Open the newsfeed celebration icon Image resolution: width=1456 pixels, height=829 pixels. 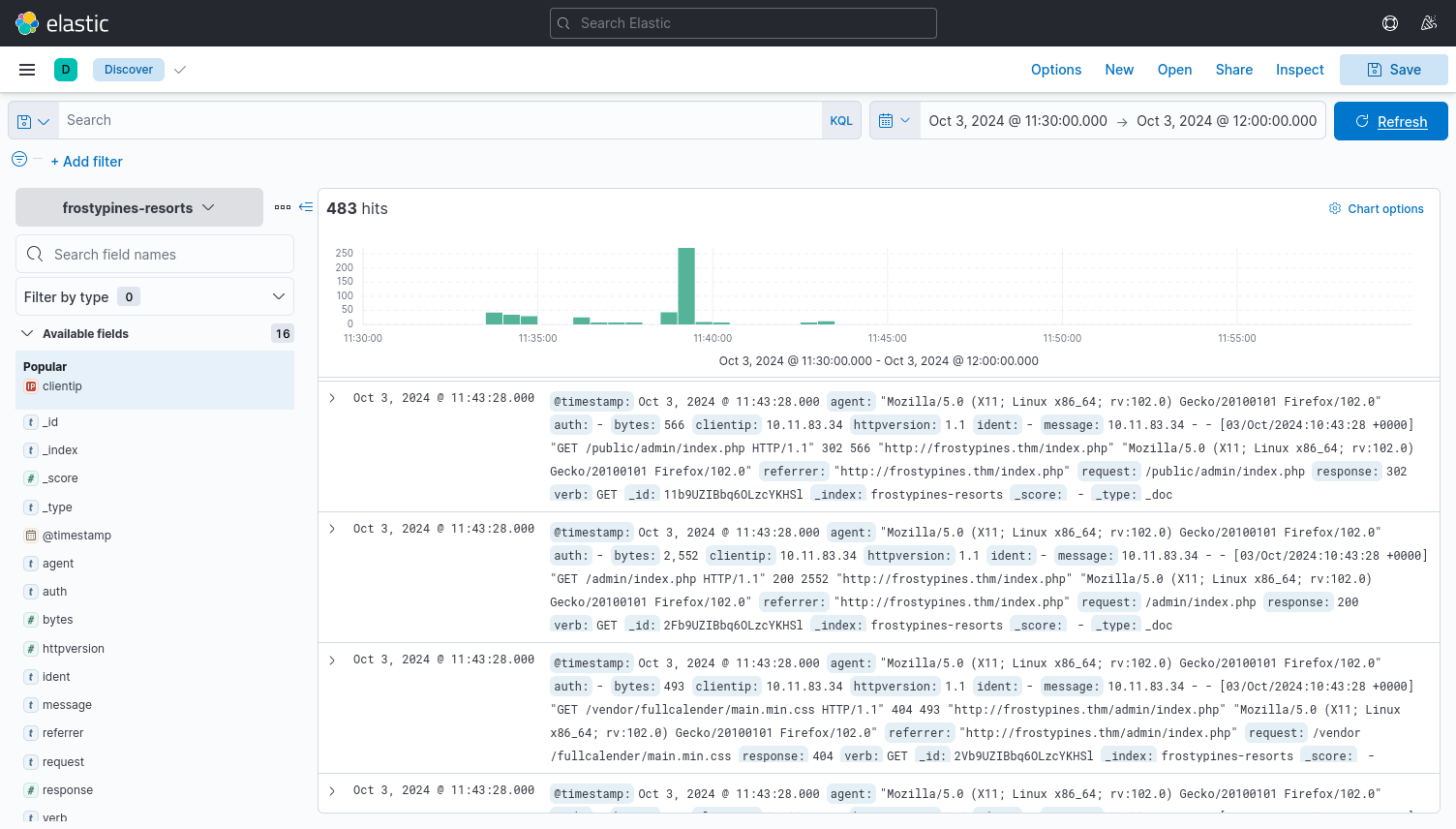1429,23
